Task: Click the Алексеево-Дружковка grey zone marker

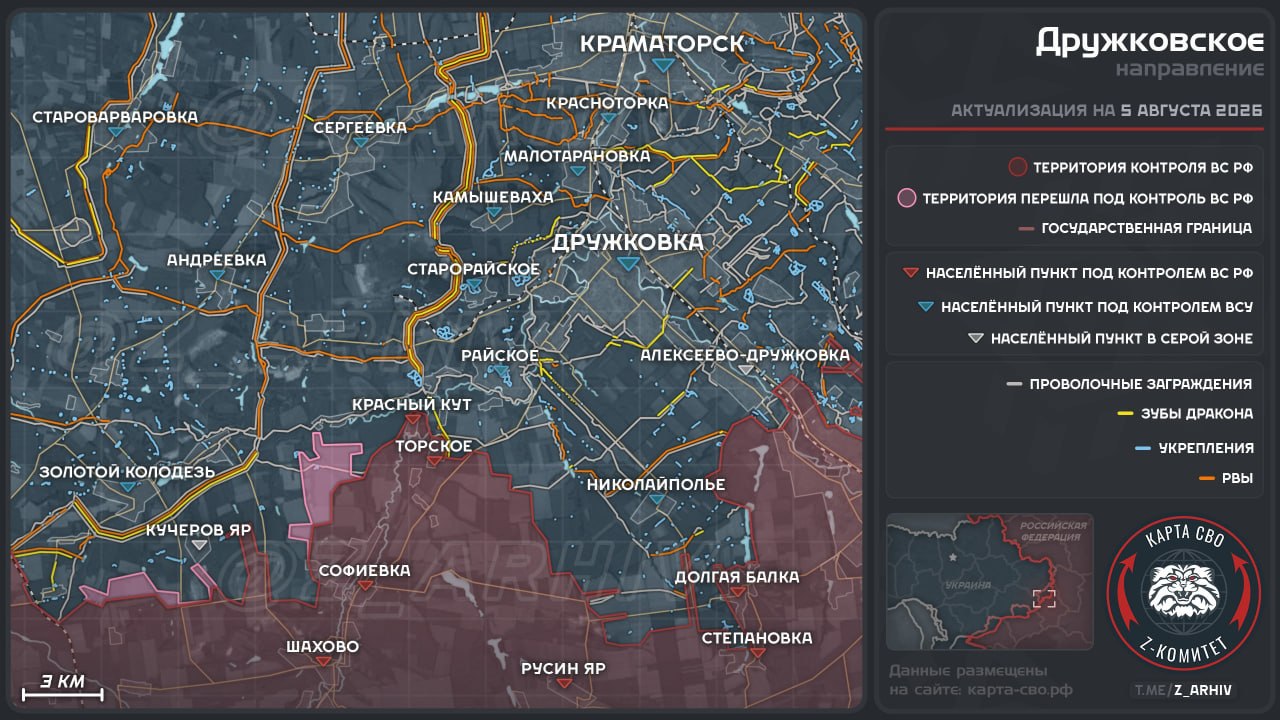Action: [746, 369]
